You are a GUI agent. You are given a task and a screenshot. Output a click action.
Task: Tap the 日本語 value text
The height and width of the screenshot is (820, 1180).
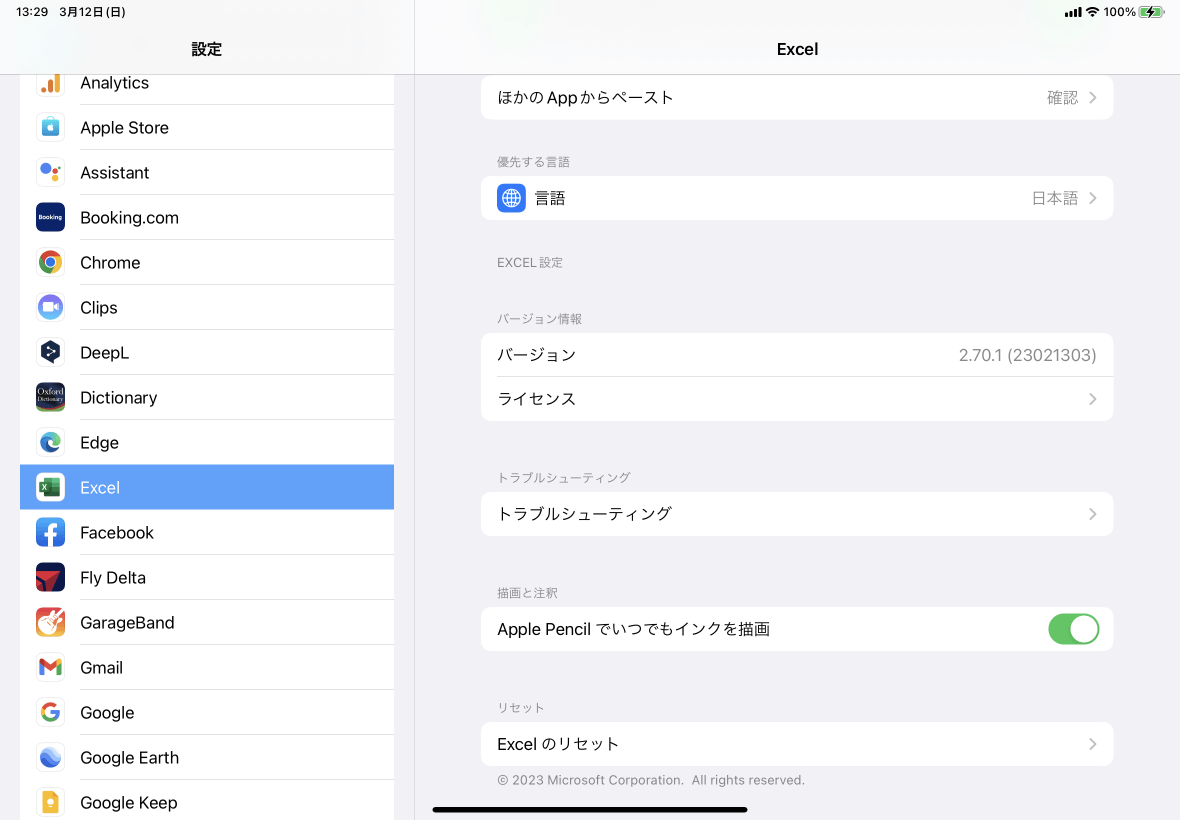pyautogui.click(x=1054, y=198)
